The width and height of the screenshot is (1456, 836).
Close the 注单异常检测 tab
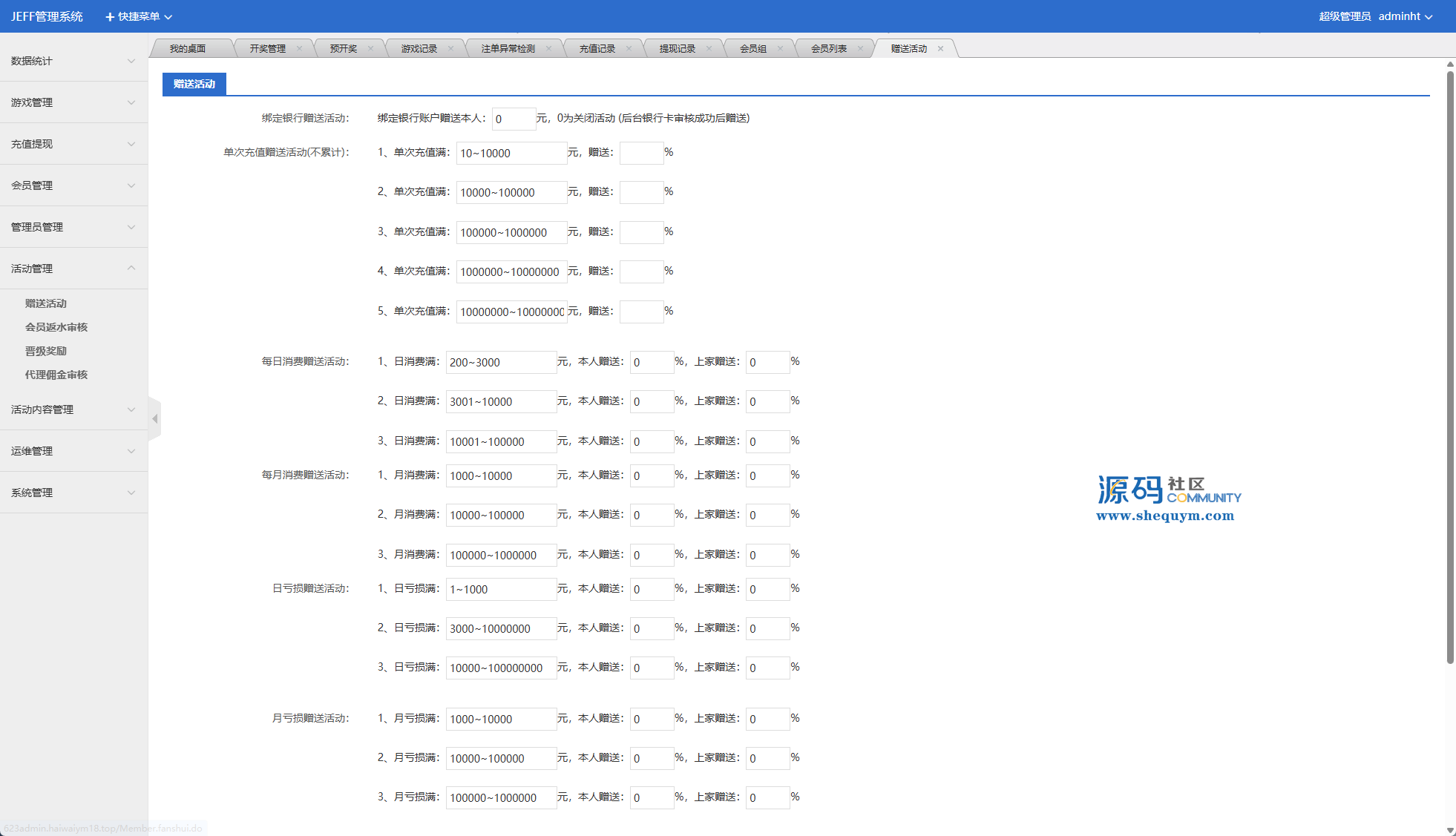click(x=548, y=49)
